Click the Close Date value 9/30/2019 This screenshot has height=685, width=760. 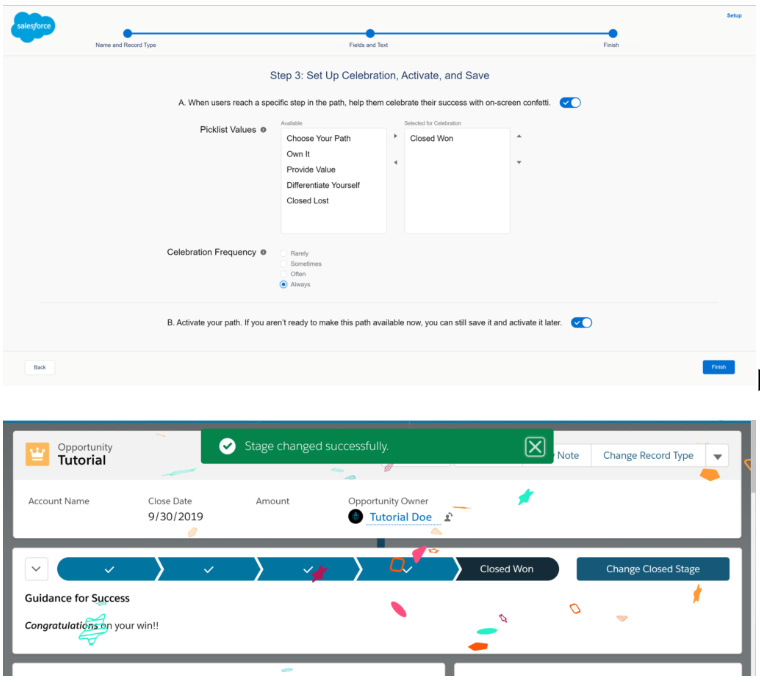[x=175, y=517]
